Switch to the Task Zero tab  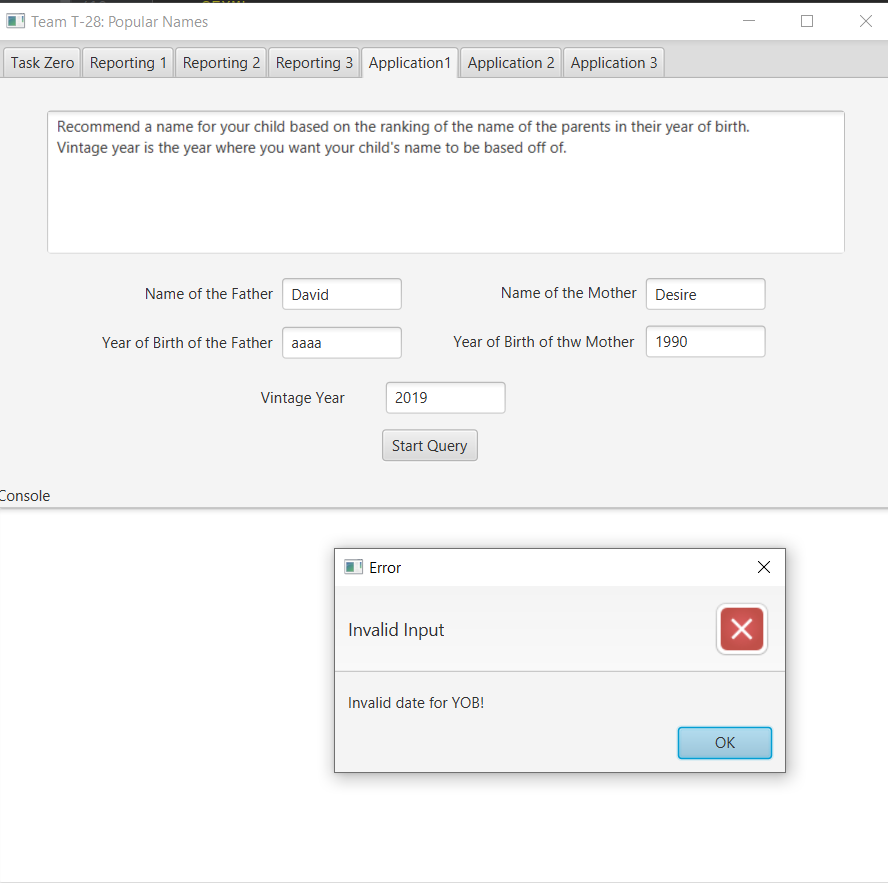(x=42, y=62)
